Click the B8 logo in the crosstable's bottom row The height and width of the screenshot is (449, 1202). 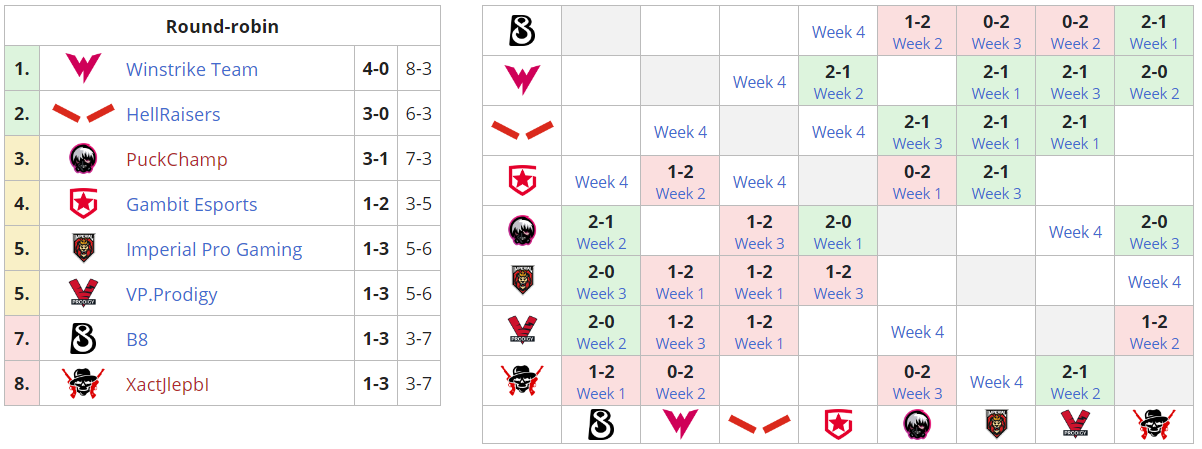click(x=601, y=424)
